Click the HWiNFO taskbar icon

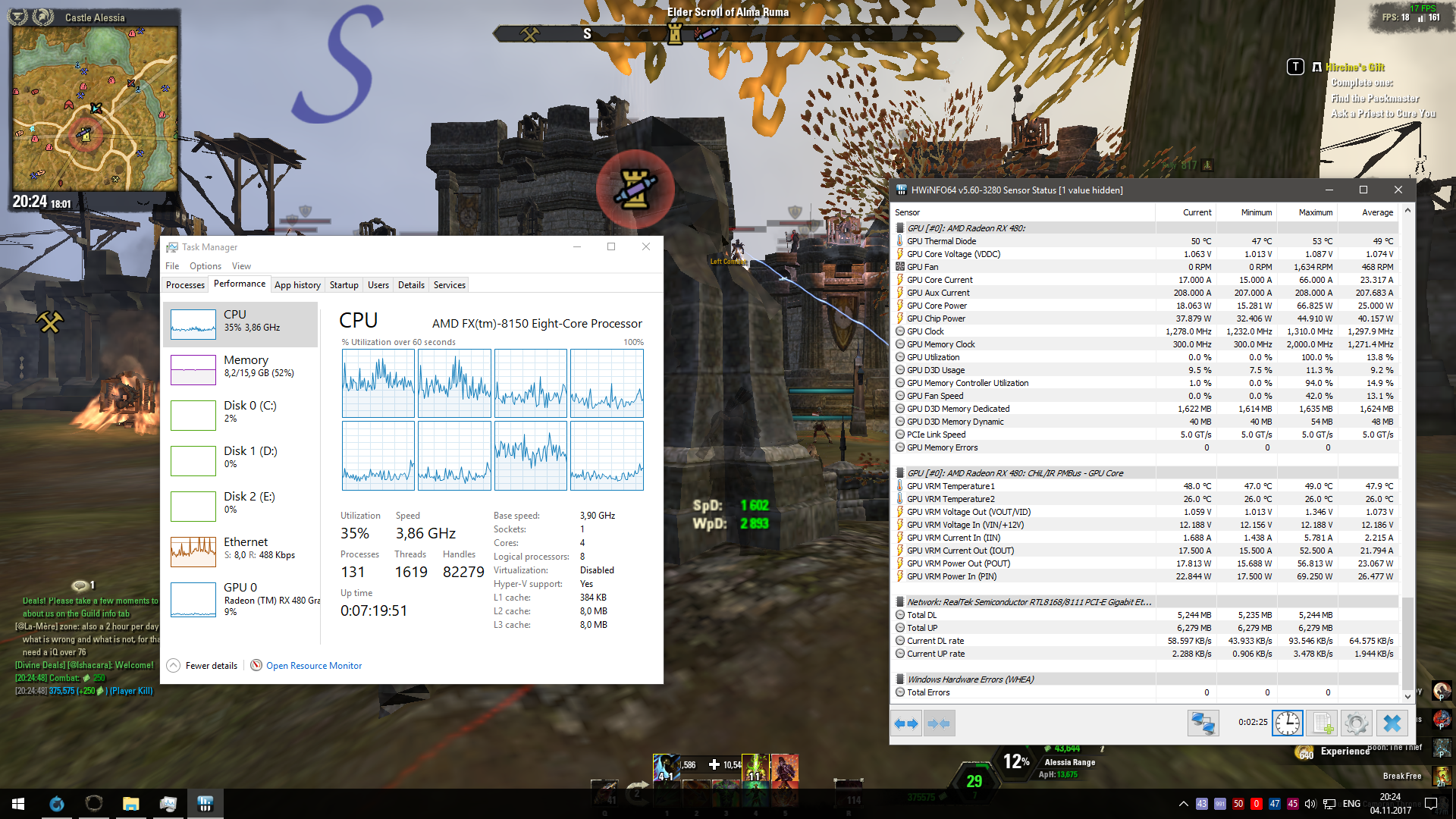[205, 804]
